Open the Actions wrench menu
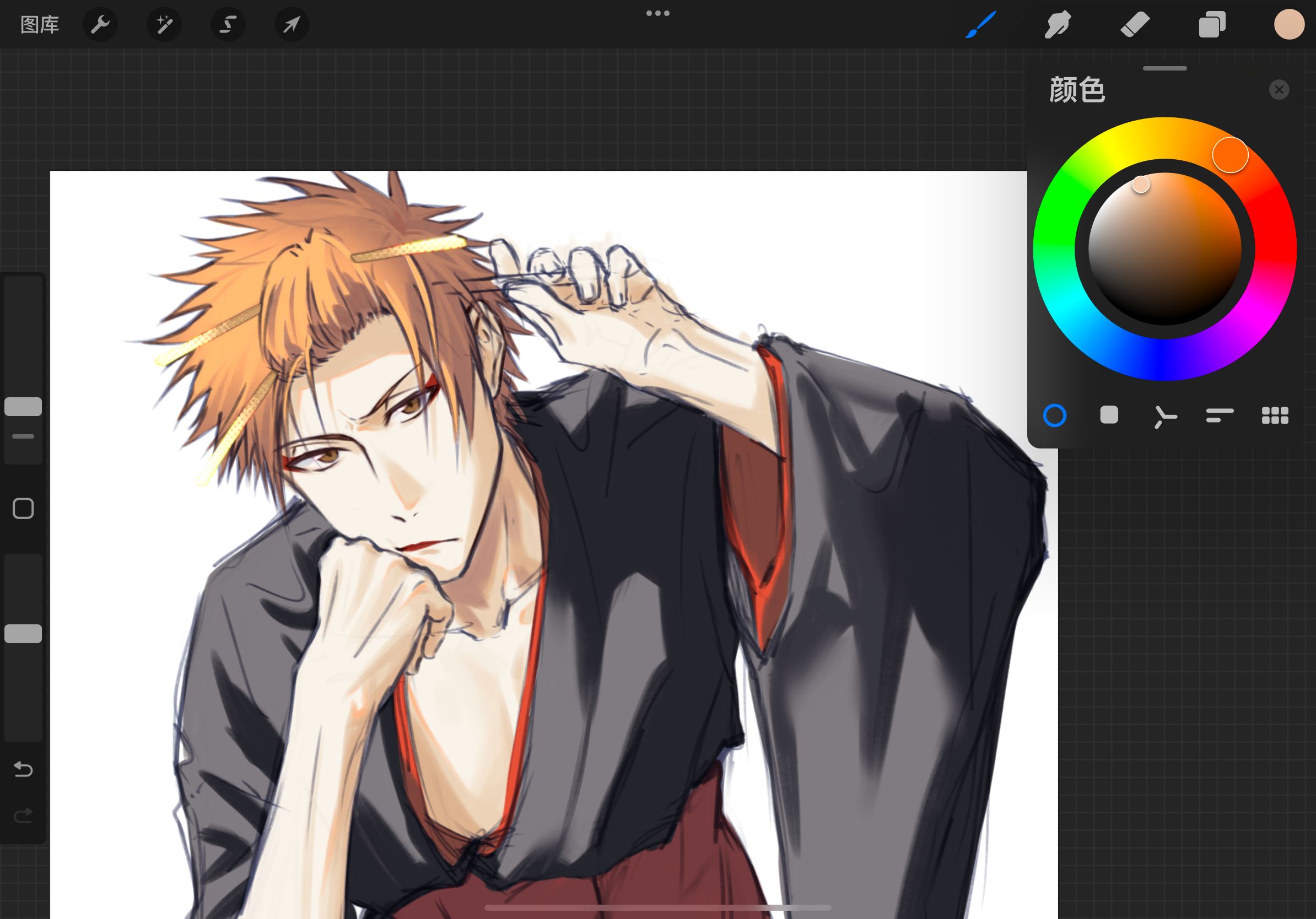Viewport: 1316px width, 919px height. [x=100, y=25]
